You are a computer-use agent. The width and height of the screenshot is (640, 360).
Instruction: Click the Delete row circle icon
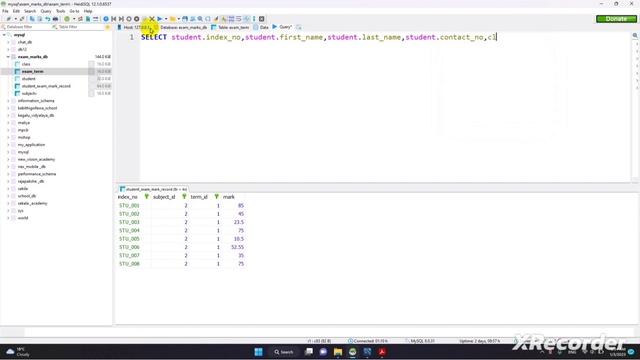pyautogui.click(x=137, y=19)
